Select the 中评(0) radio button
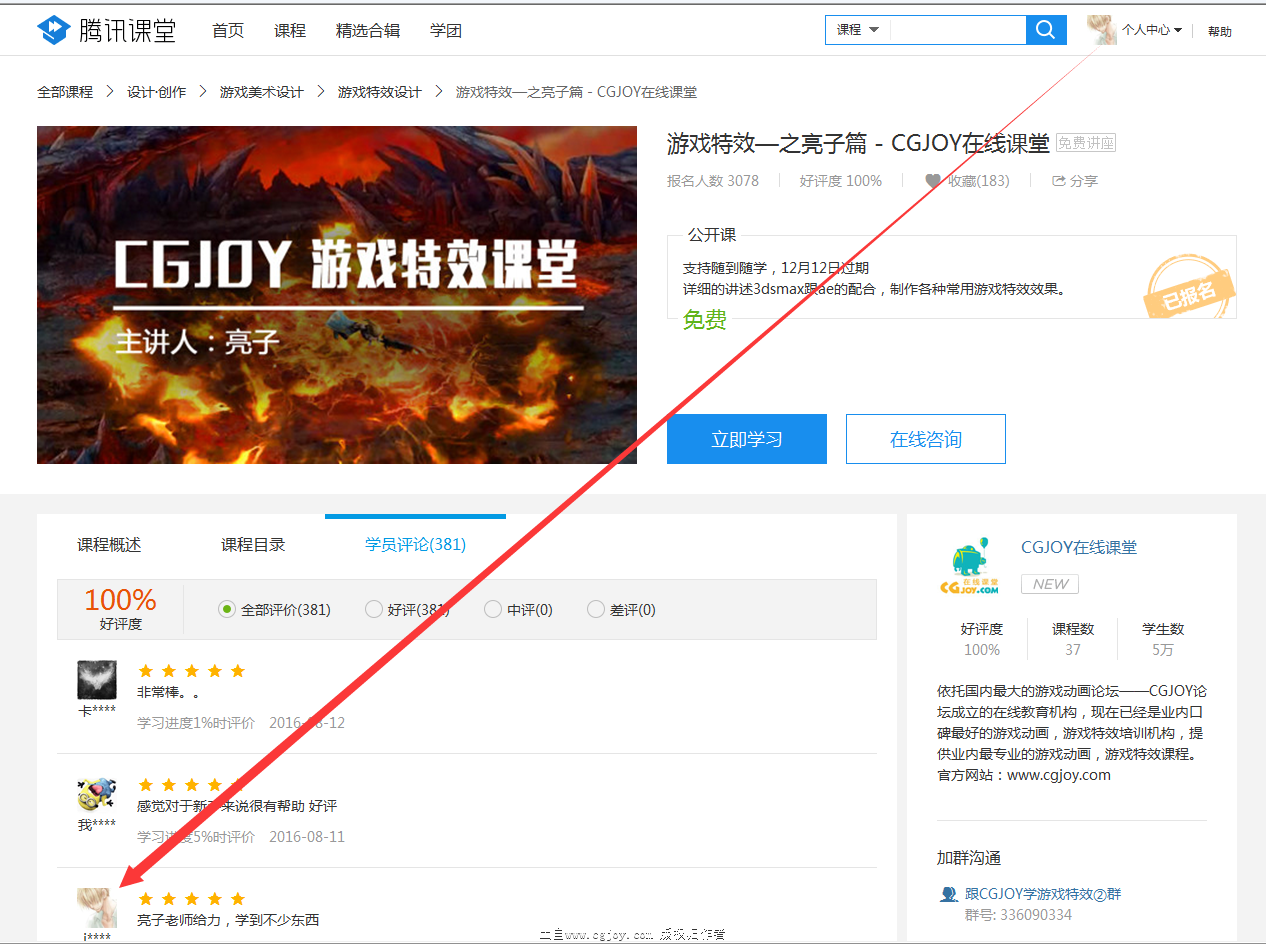The width and height of the screenshot is (1266, 945). [493, 609]
